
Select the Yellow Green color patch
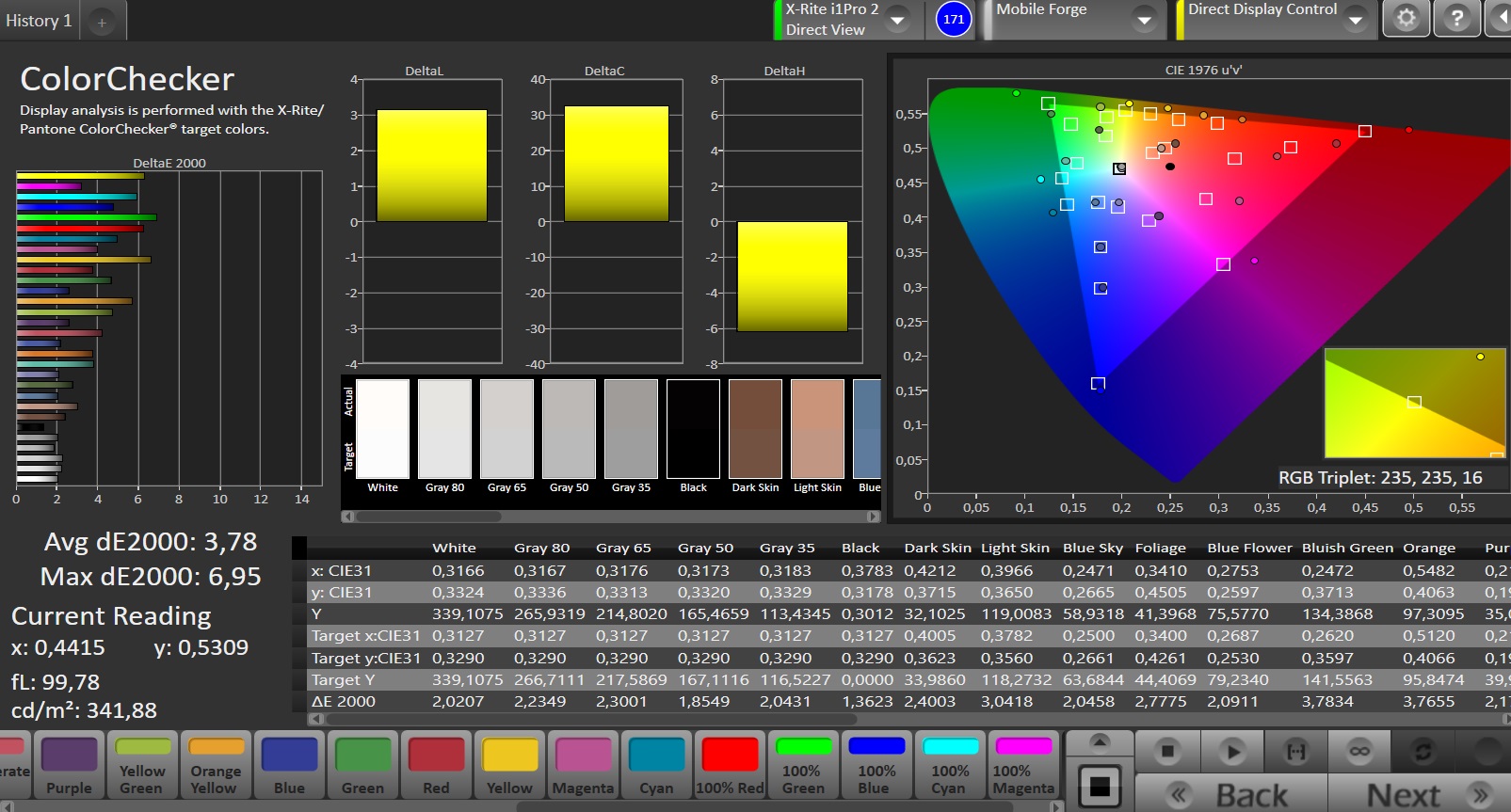pos(142,766)
